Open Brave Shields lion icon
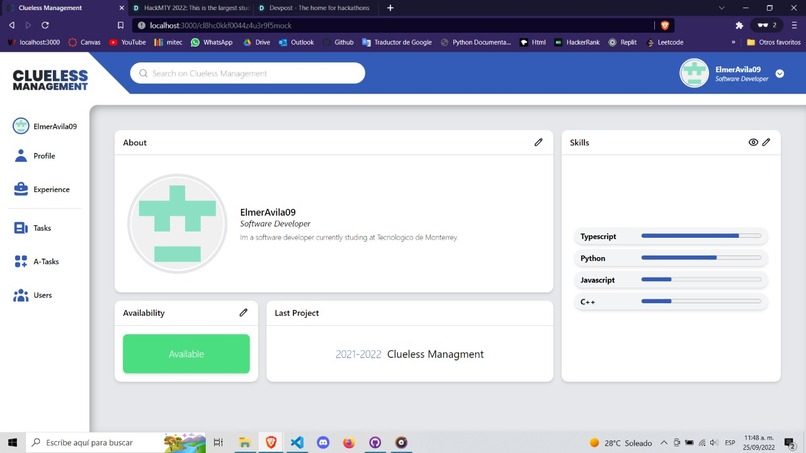The height and width of the screenshot is (453, 806). click(x=665, y=25)
